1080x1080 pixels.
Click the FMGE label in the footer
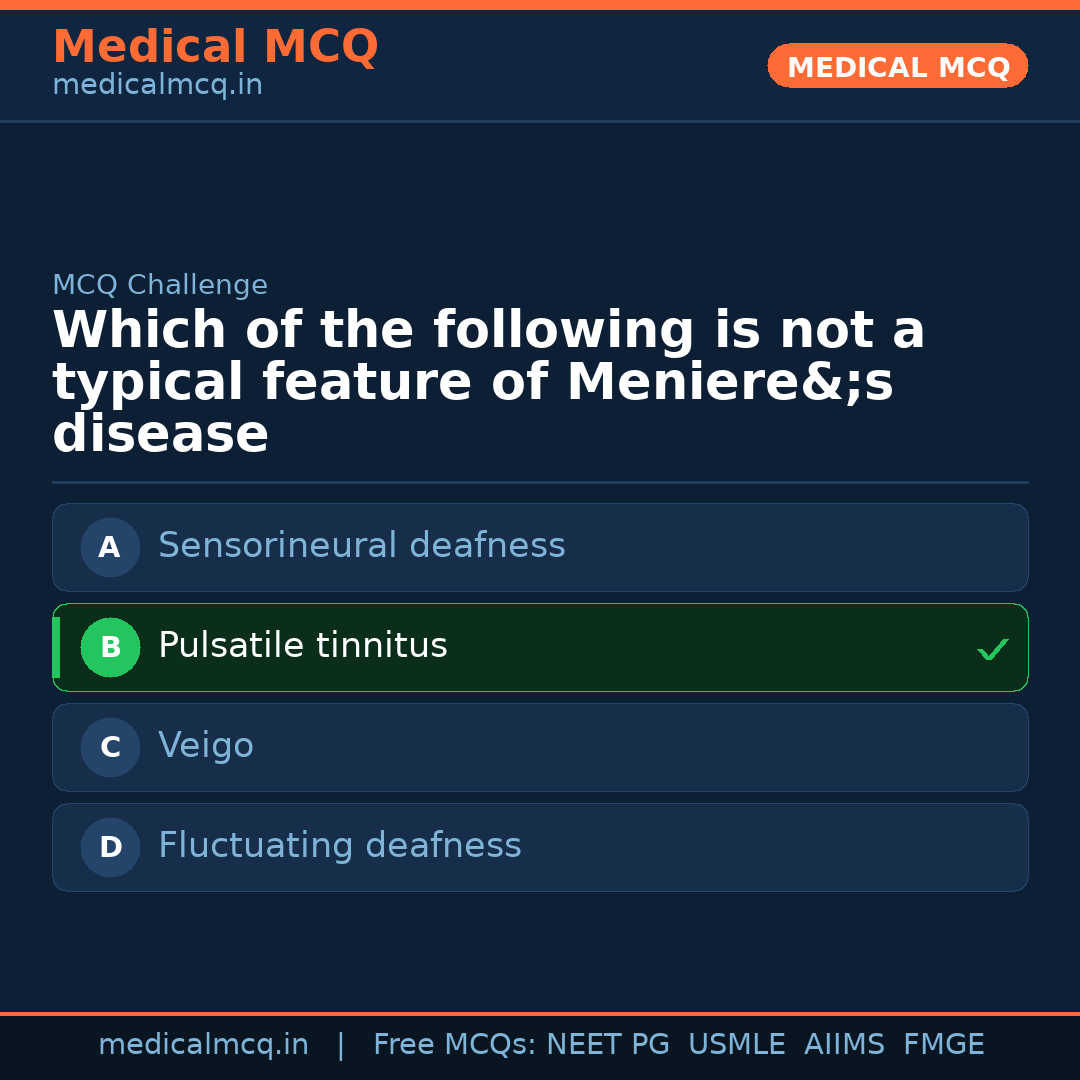[x=943, y=1043]
